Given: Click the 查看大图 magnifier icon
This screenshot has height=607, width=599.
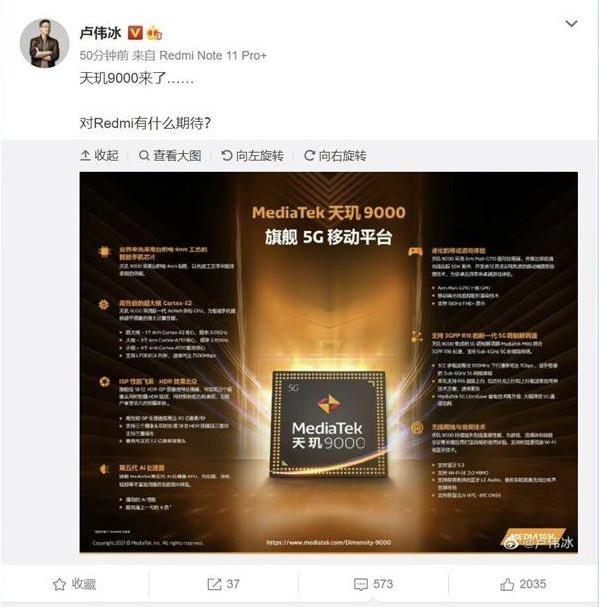Looking at the screenshot, I should (x=144, y=156).
